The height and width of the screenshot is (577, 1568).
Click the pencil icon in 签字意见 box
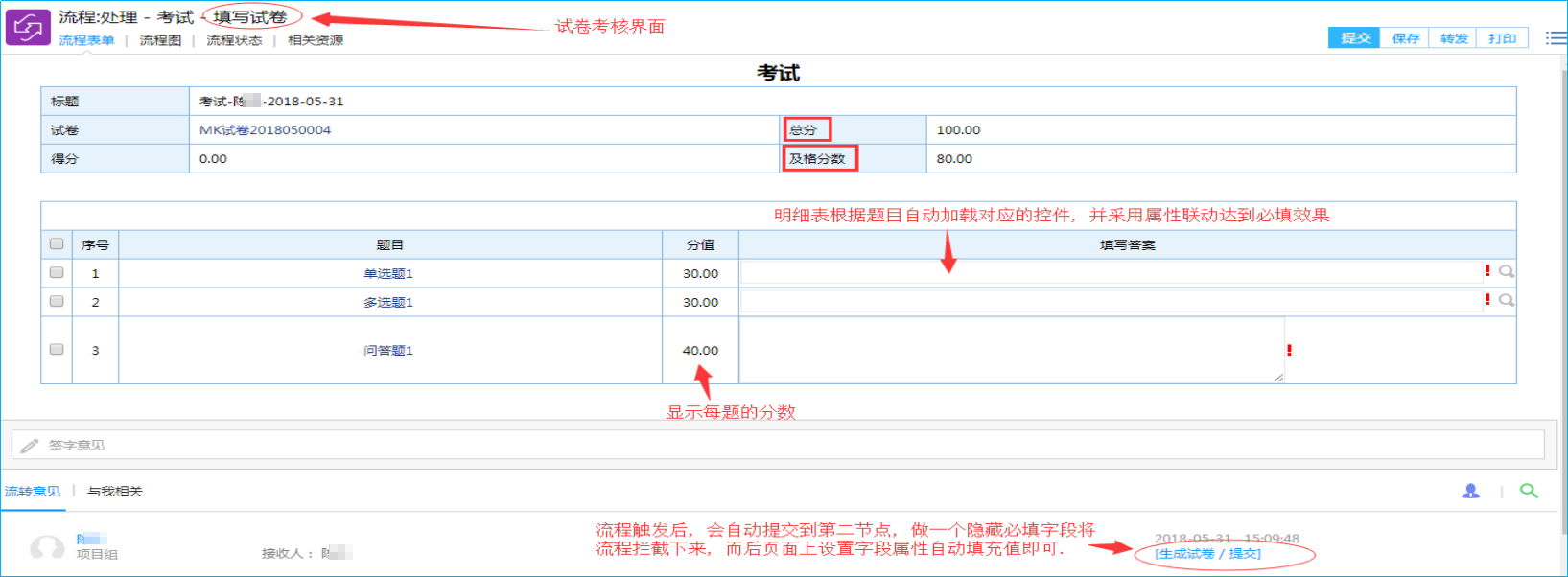click(x=30, y=446)
